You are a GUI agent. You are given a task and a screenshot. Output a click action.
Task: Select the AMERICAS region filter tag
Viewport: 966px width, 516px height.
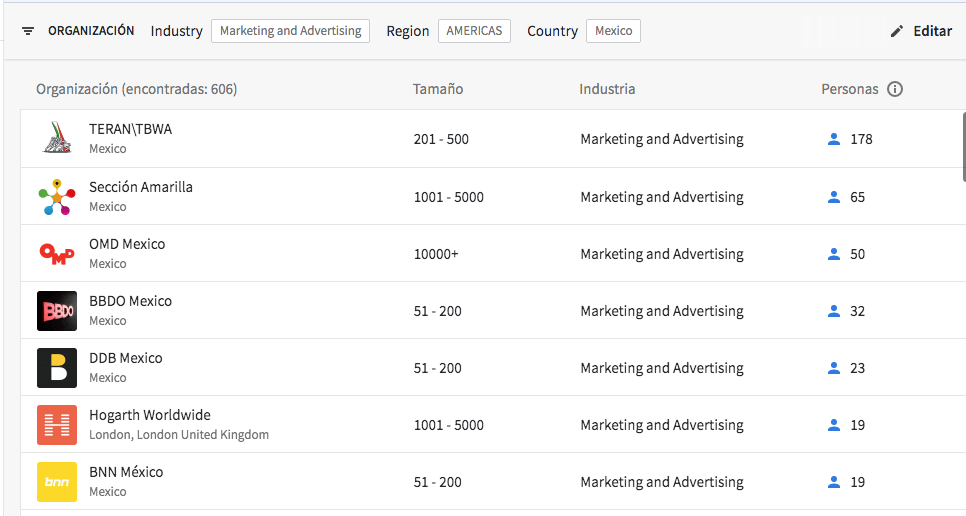(x=474, y=31)
